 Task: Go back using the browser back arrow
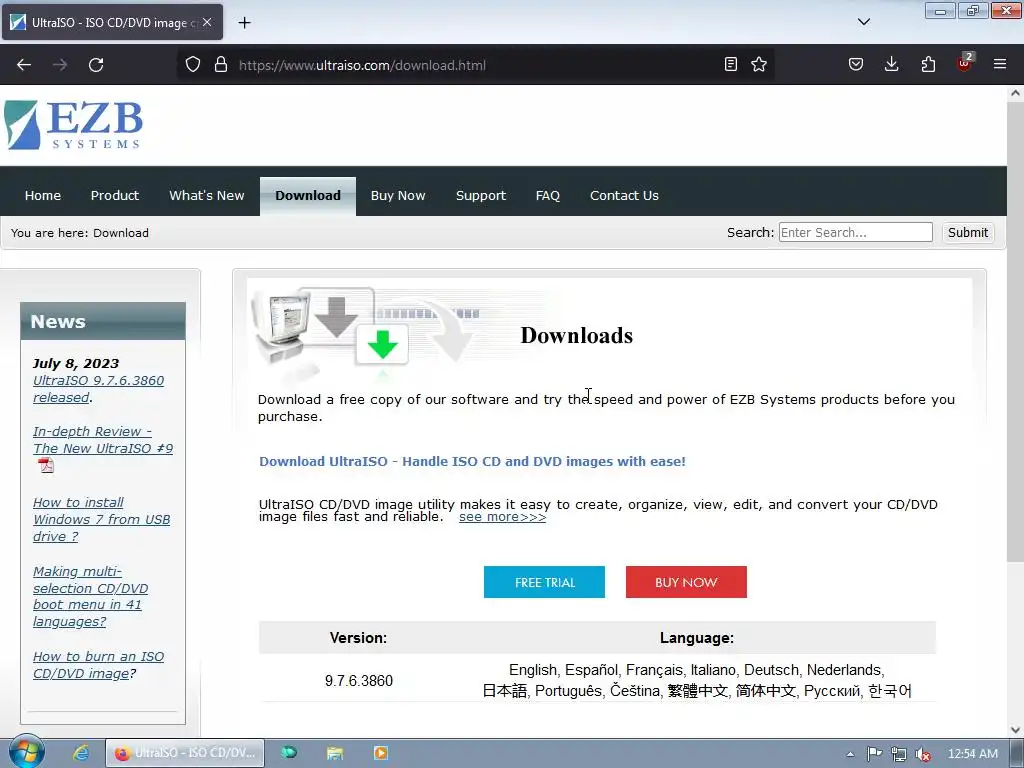(x=24, y=65)
